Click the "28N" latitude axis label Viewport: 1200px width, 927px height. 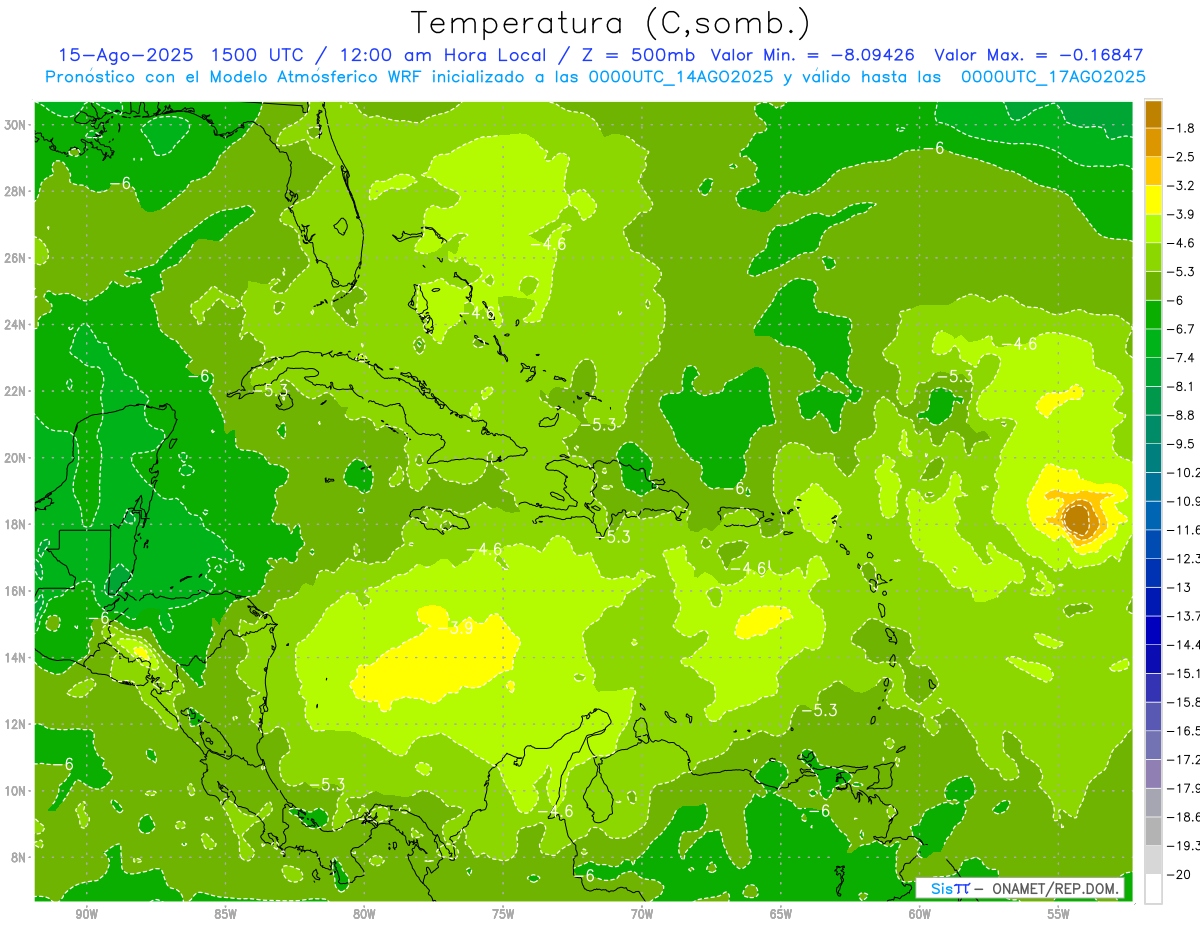click(x=16, y=191)
